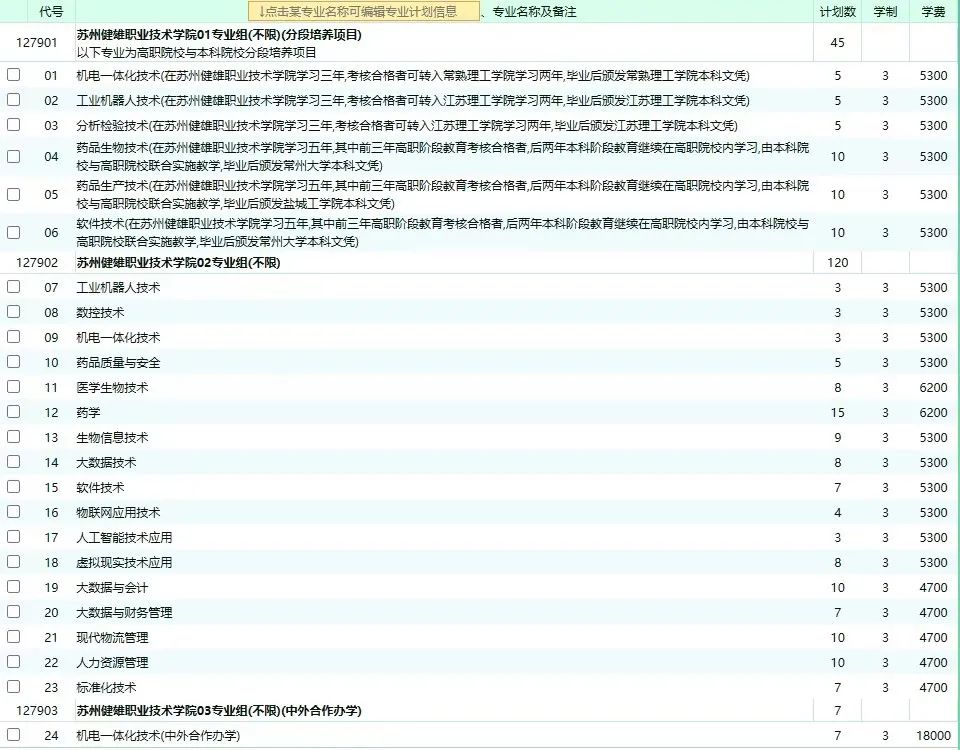The image size is (960, 750).
Task: Click the 虚拟现实技术应用 major name
Action: point(124,563)
